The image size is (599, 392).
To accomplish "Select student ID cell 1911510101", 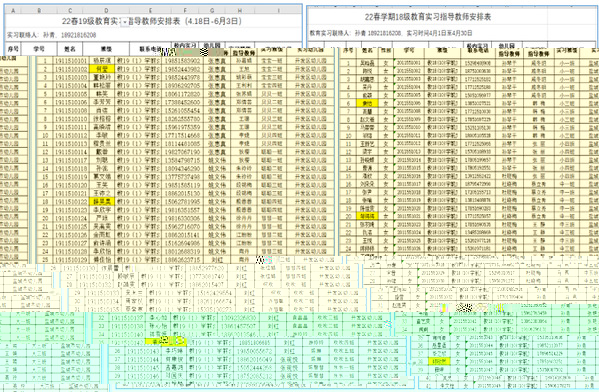I will (71, 61).
